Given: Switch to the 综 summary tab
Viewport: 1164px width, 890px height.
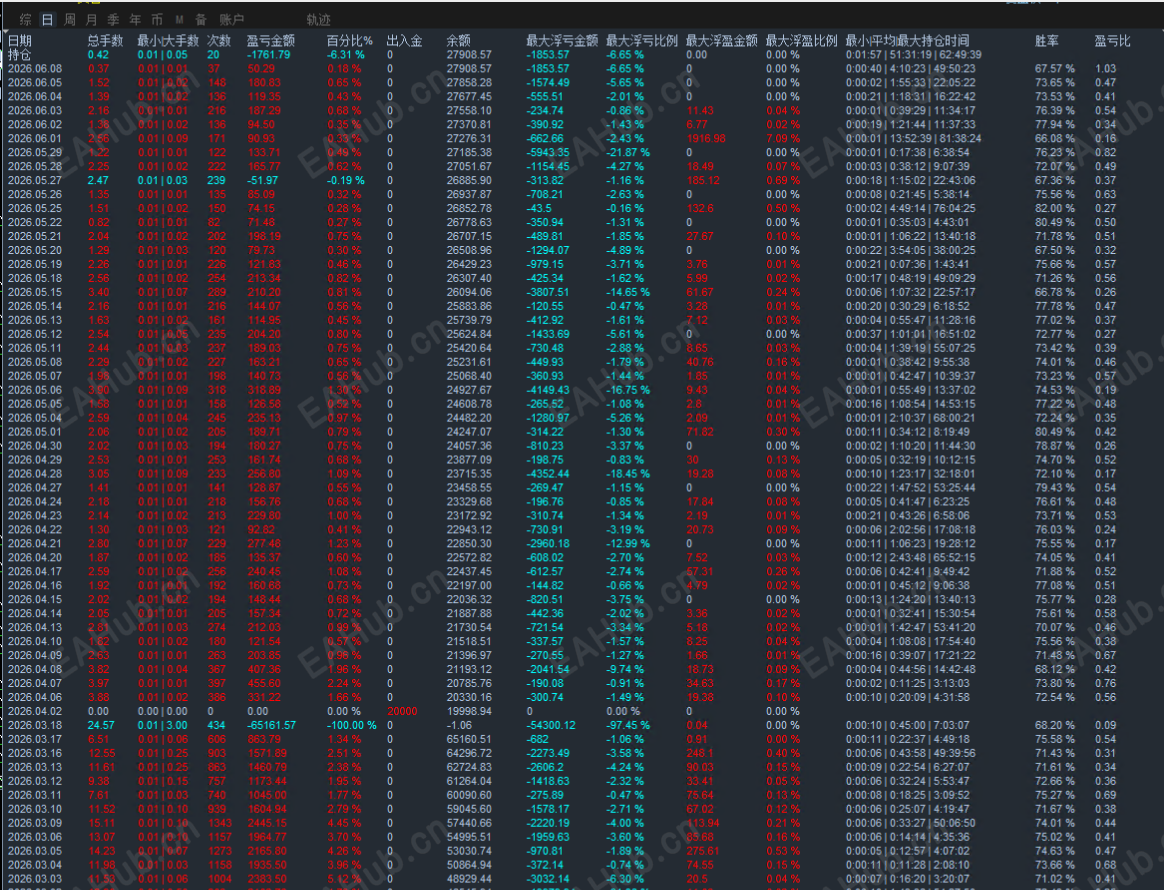Looking at the screenshot, I should (x=26, y=20).
